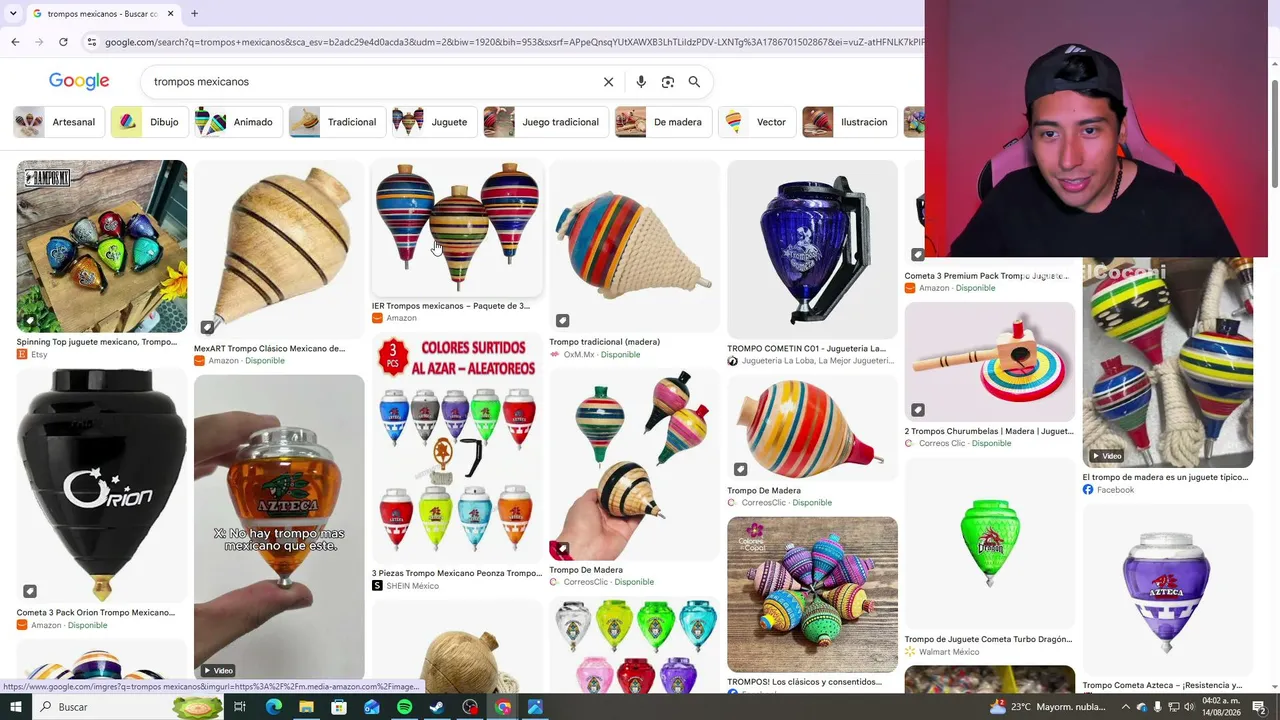Image resolution: width=1280 pixels, height=720 pixels.
Task: Open the purple Azteca trompo image
Action: point(1168,591)
